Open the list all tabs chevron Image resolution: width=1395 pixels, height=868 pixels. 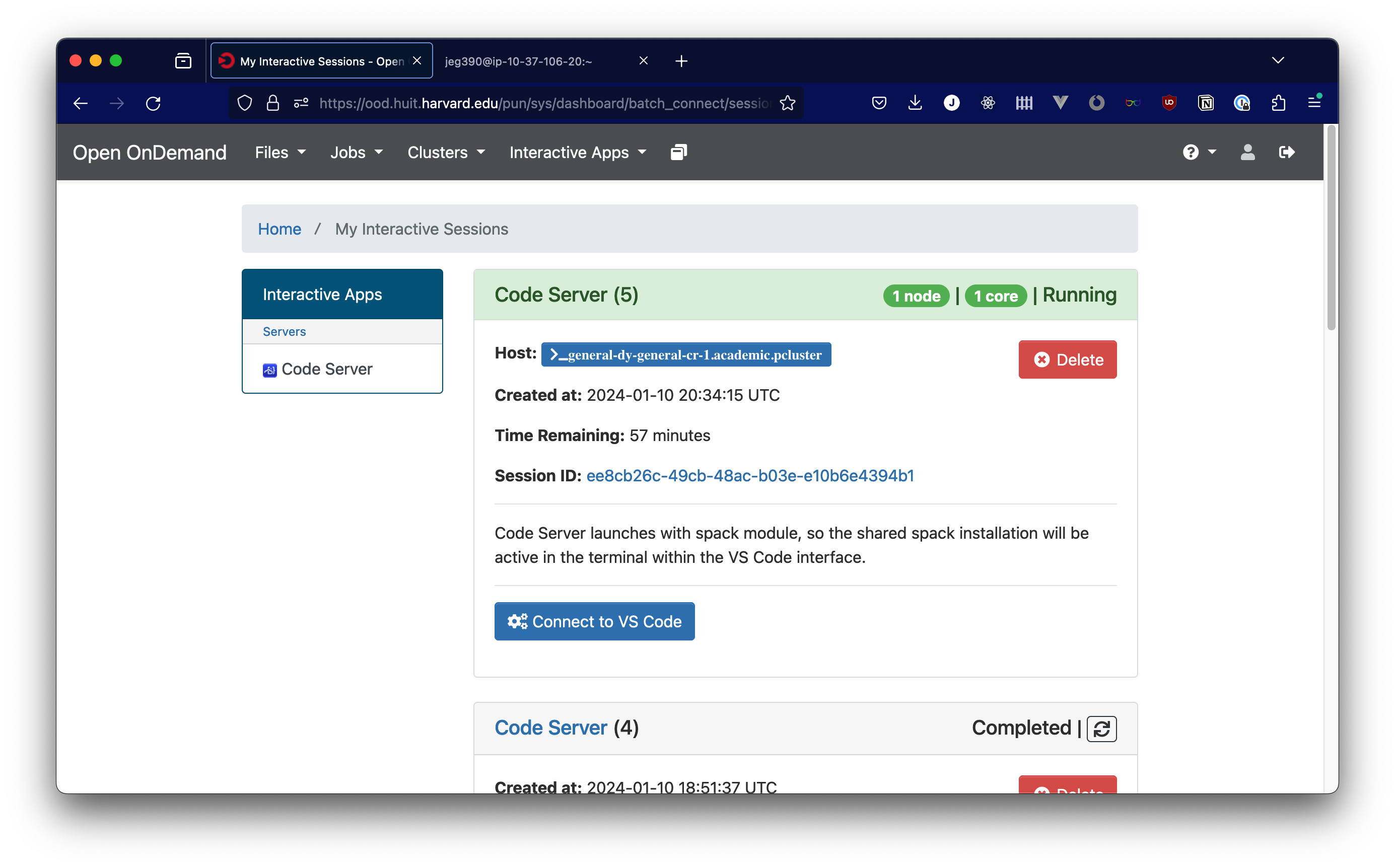(x=1277, y=60)
